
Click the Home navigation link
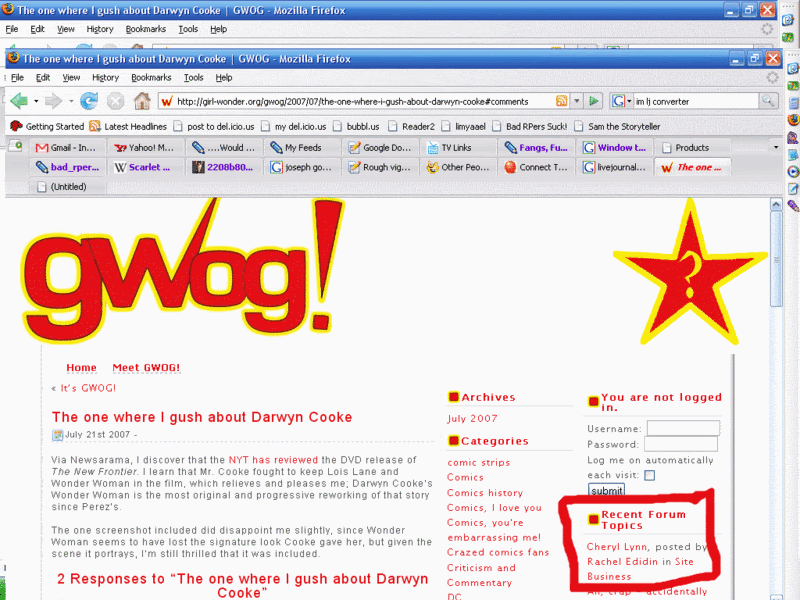click(x=81, y=368)
